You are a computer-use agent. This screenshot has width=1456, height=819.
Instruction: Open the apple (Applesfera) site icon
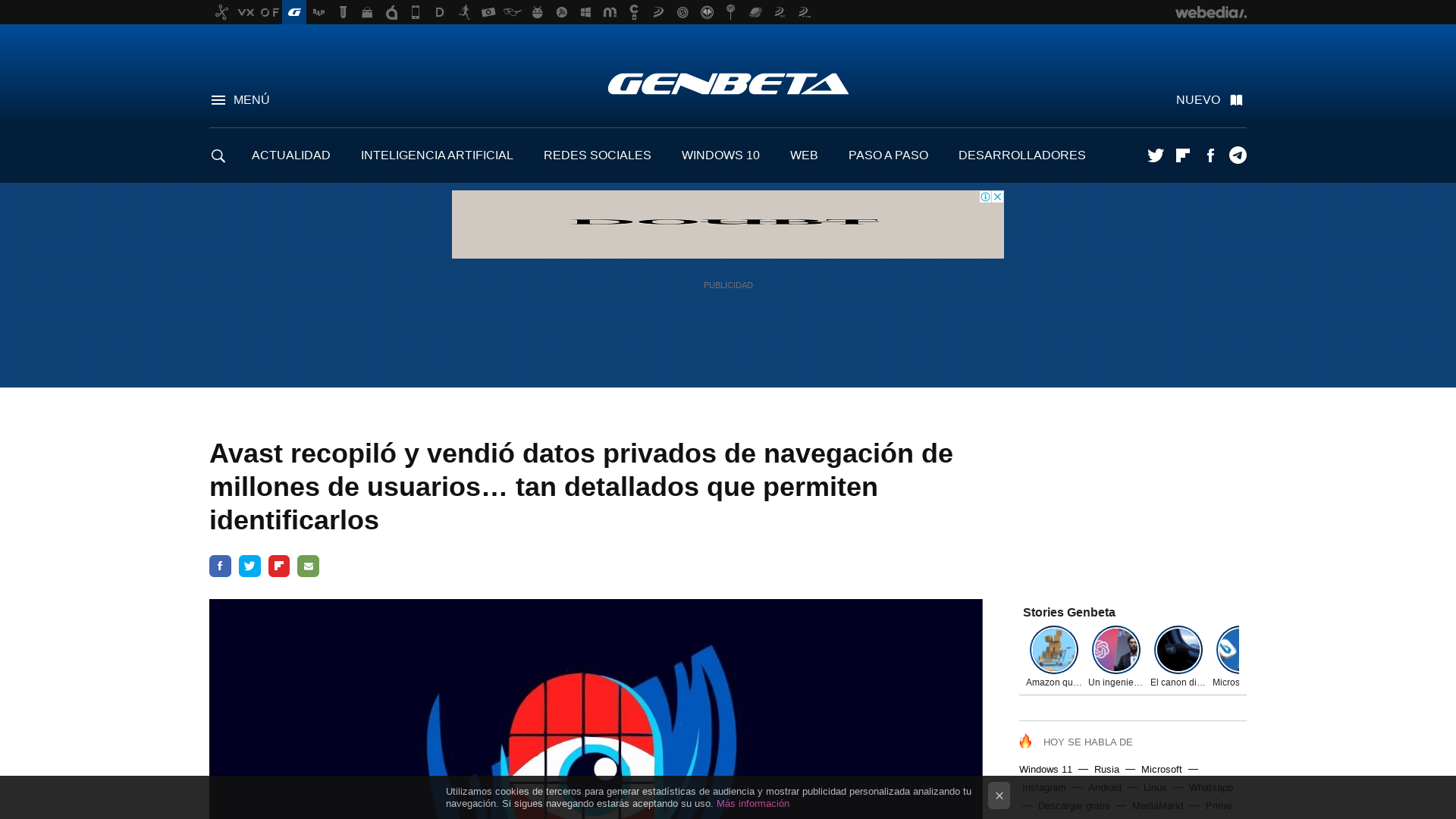click(x=391, y=12)
